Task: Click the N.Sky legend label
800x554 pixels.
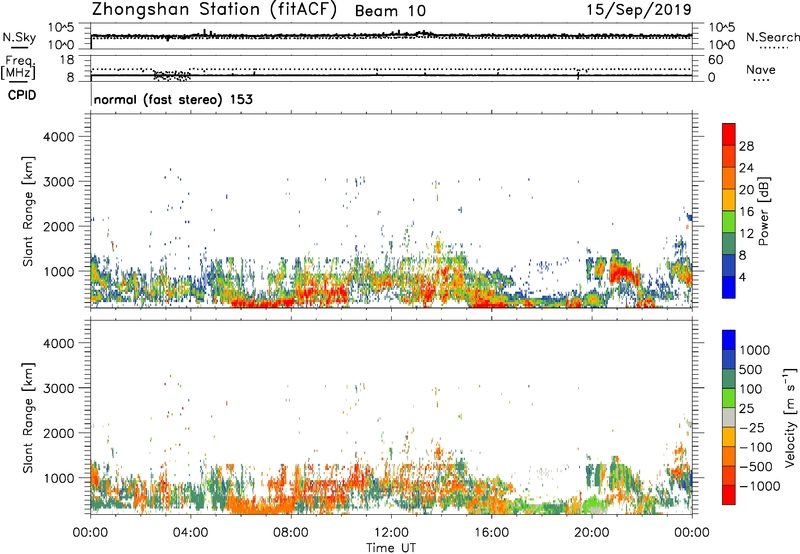Action: pos(19,37)
